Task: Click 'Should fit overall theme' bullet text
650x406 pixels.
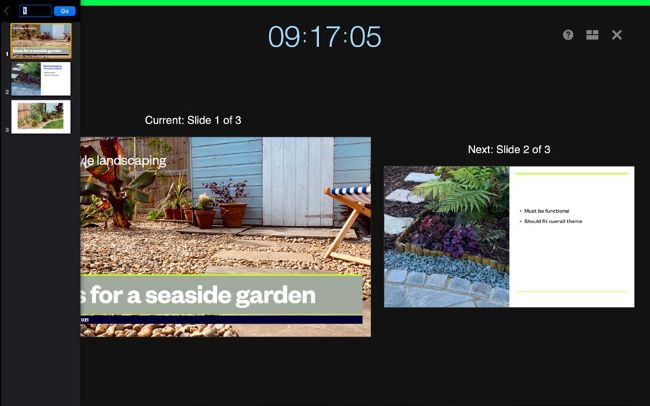Action: coord(553,221)
